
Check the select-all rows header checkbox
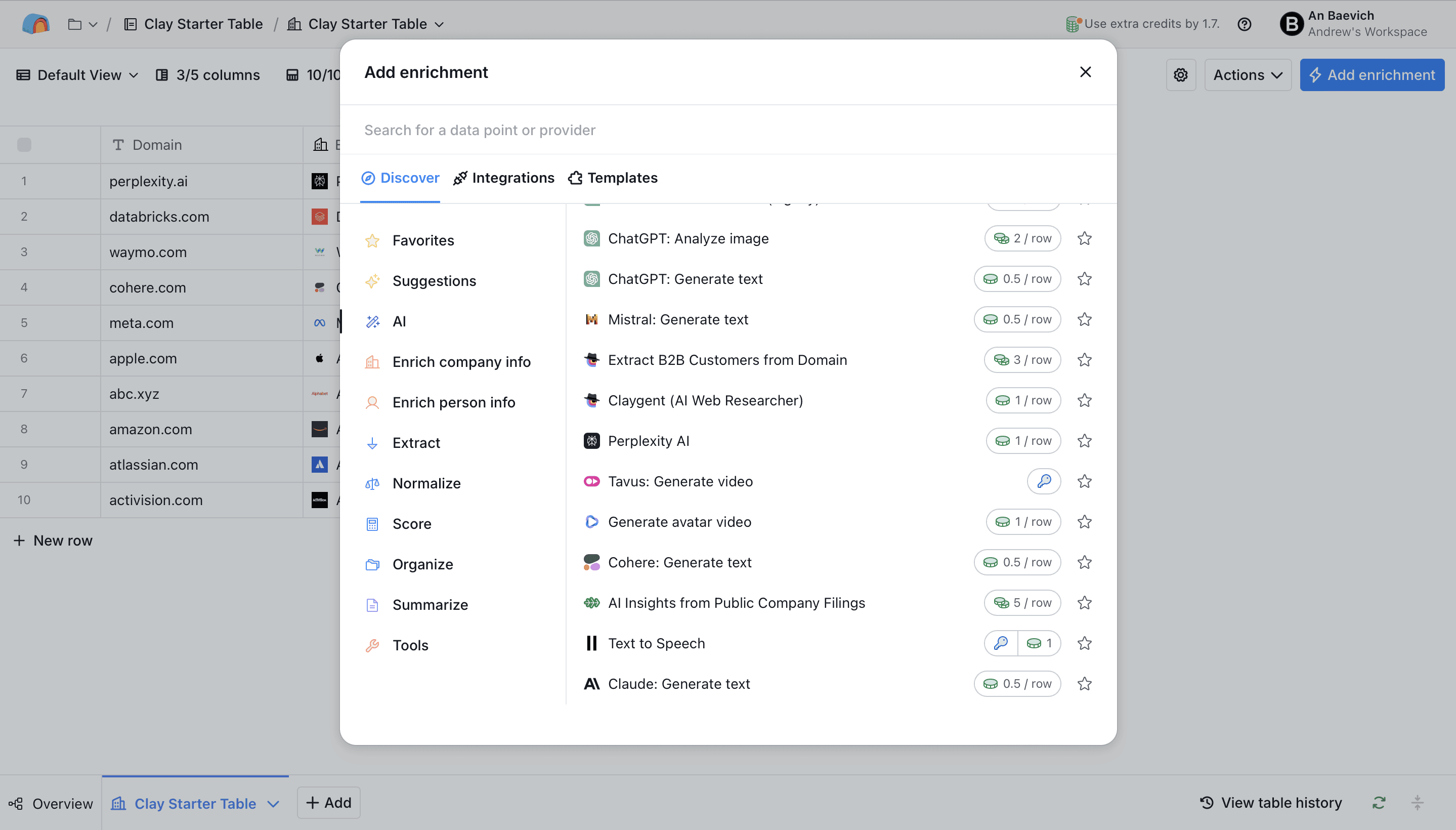tap(24, 145)
